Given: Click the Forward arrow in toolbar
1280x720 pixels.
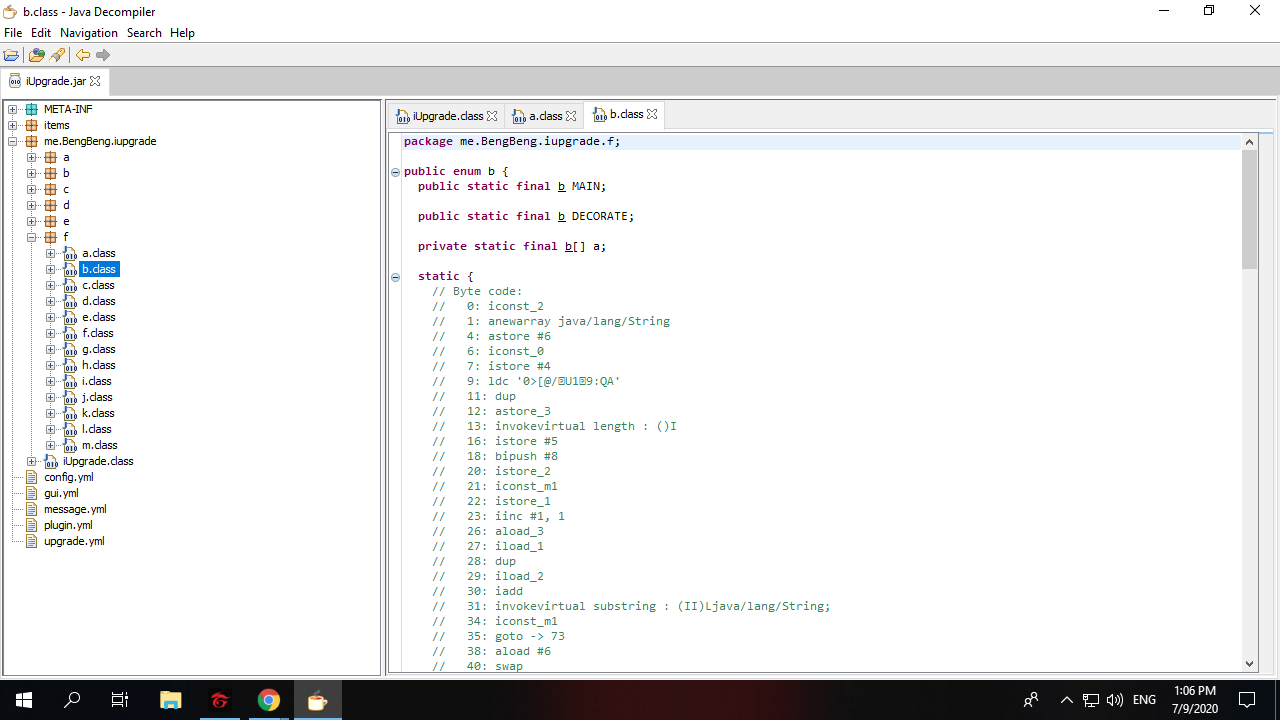Looking at the screenshot, I should [x=103, y=55].
